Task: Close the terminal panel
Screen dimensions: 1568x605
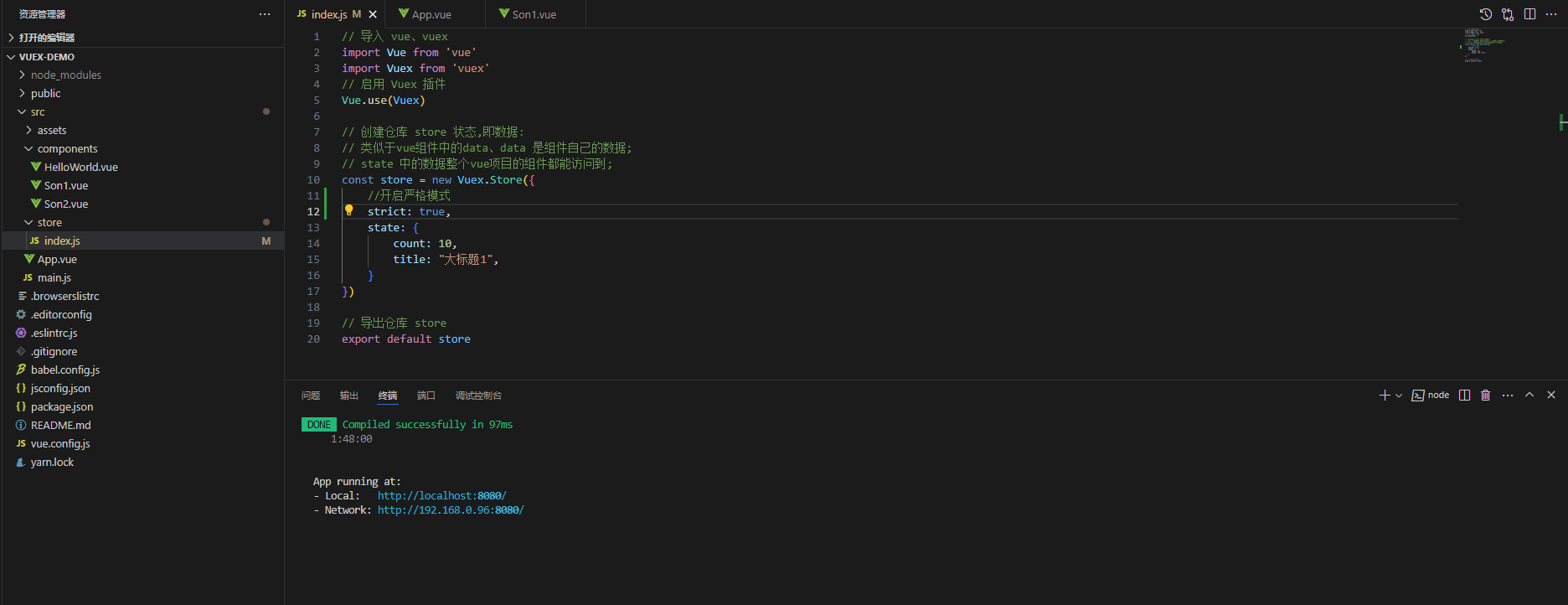Action: click(x=1551, y=395)
